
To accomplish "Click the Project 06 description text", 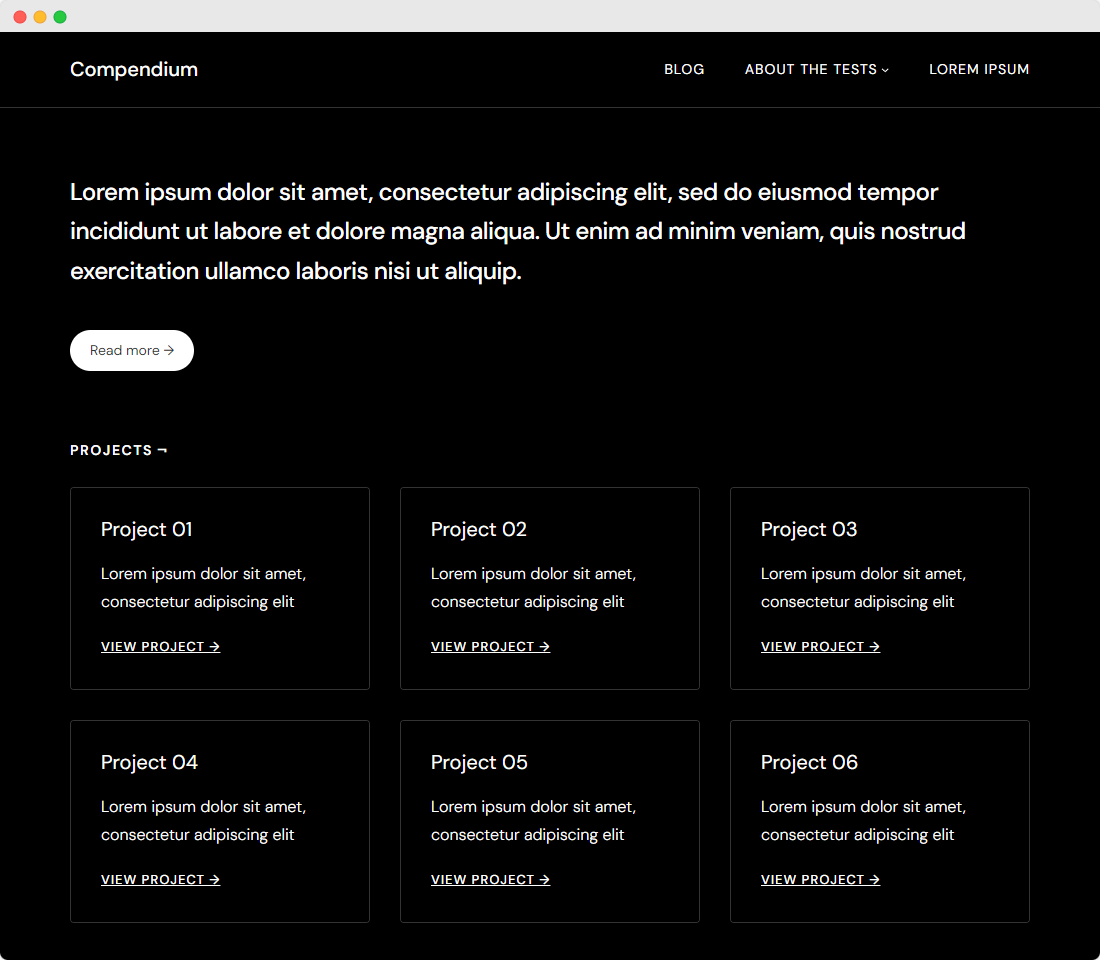I will (x=864, y=820).
